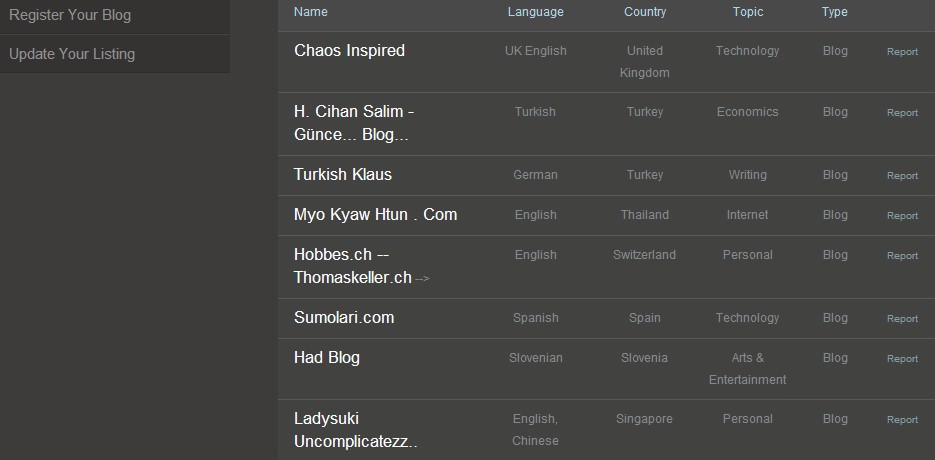
Task: Report the Sumolari.com listing
Action: coord(902,319)
